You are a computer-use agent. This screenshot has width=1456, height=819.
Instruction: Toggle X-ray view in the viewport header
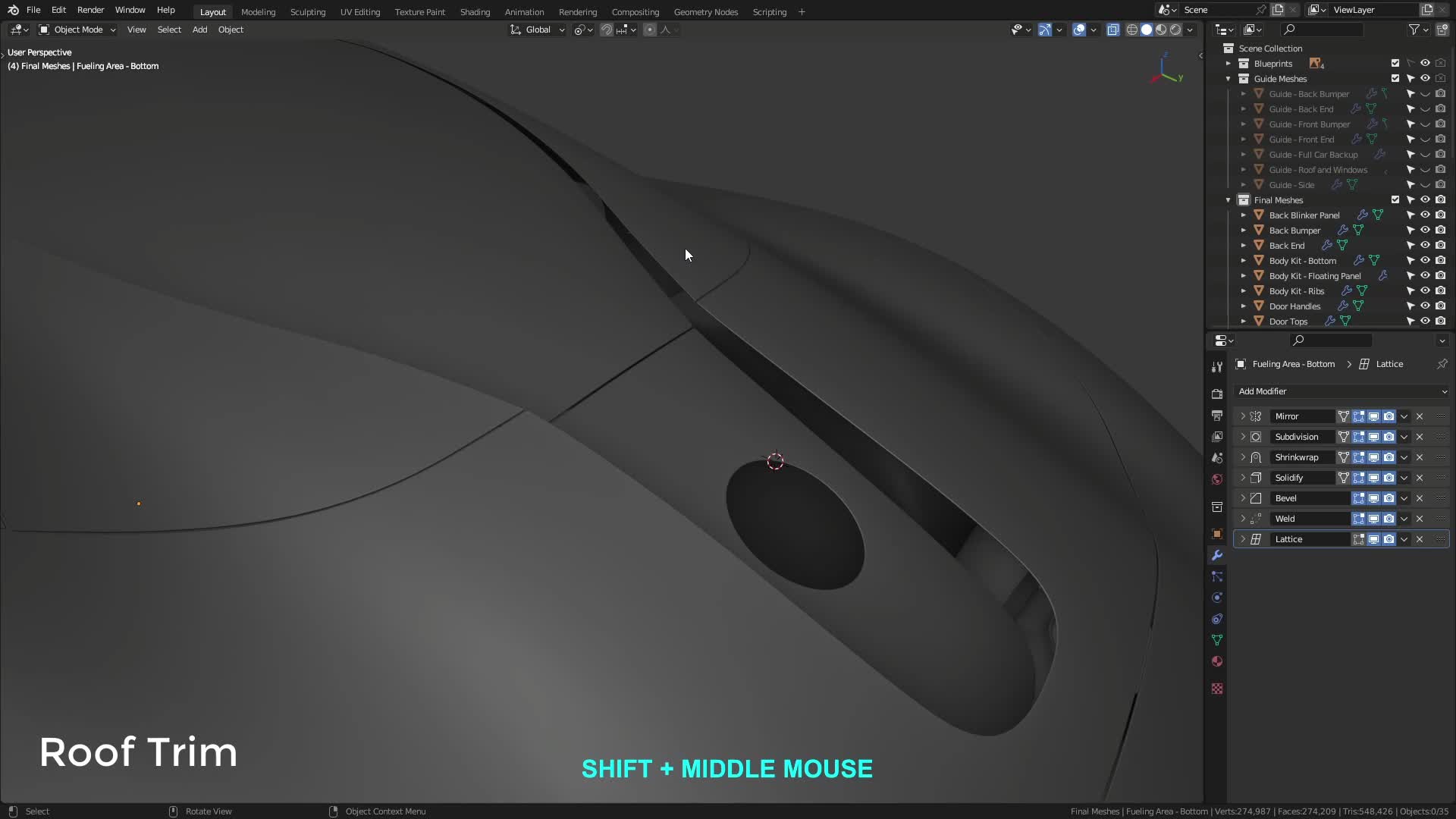pyautogui.click(x=1112, y=30)
